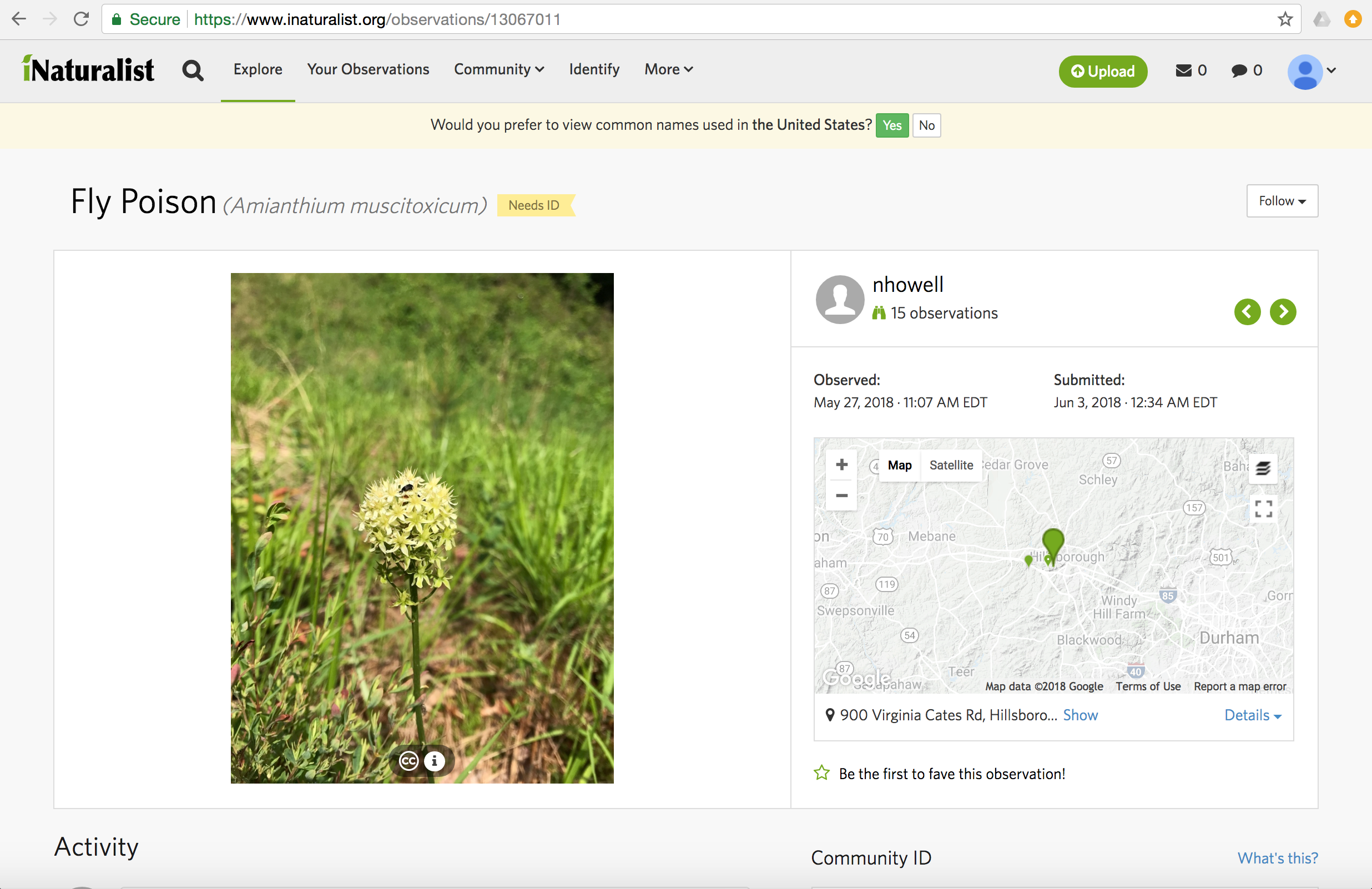Click the Google logo on the map
The height and width of the screenshot is (889, 1372).
tap(855, 678)
